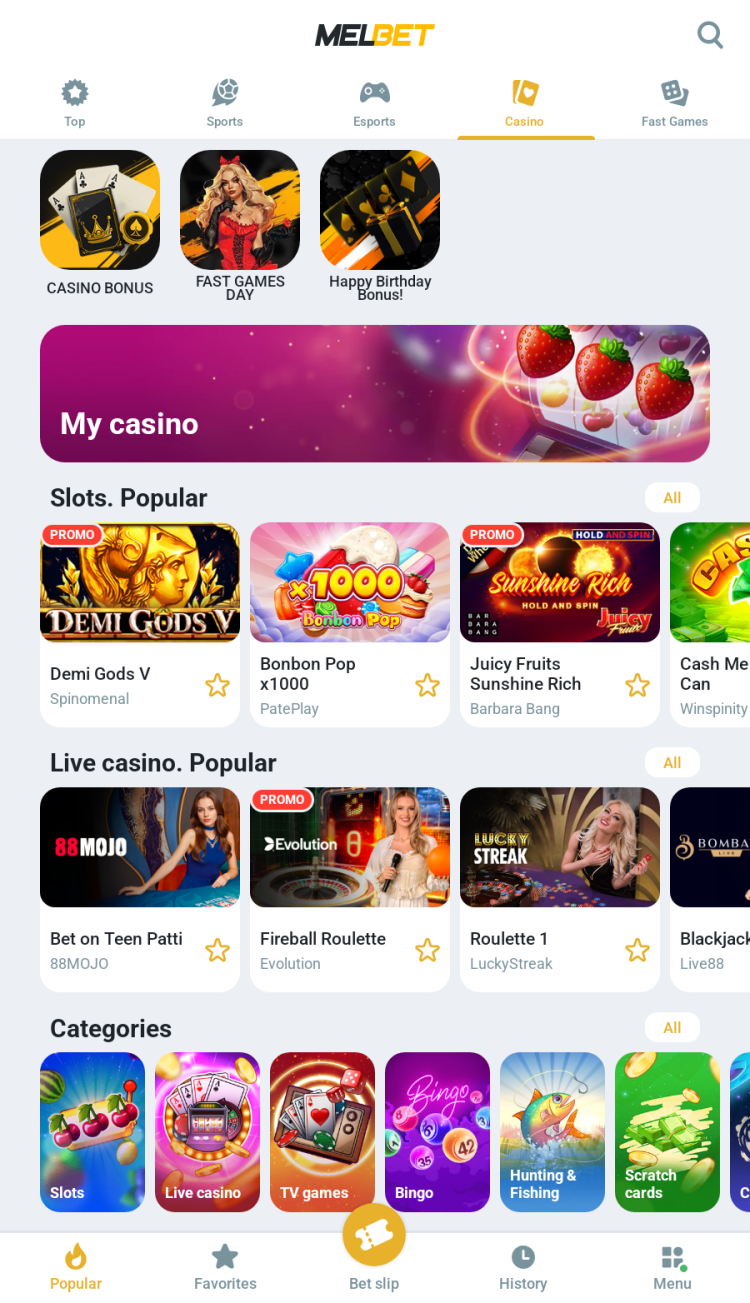The height and width of the screenshot is (1303, 750).
Task: Toggle favorite star for Bonbon Pop x1000
Action: pyautogui.click(x=427, y=685)
